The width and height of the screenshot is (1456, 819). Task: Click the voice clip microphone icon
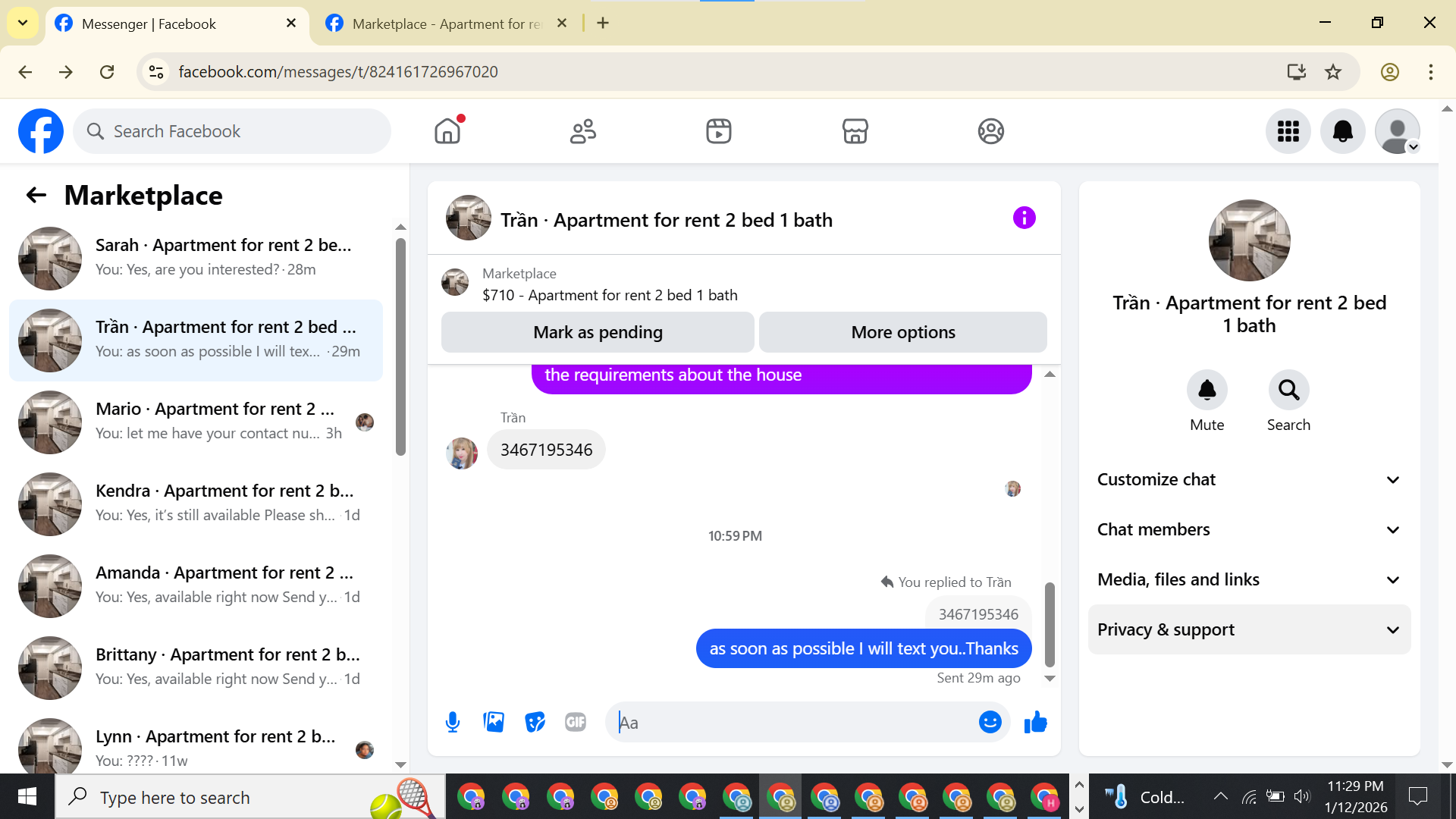click(x=453, y=722)
